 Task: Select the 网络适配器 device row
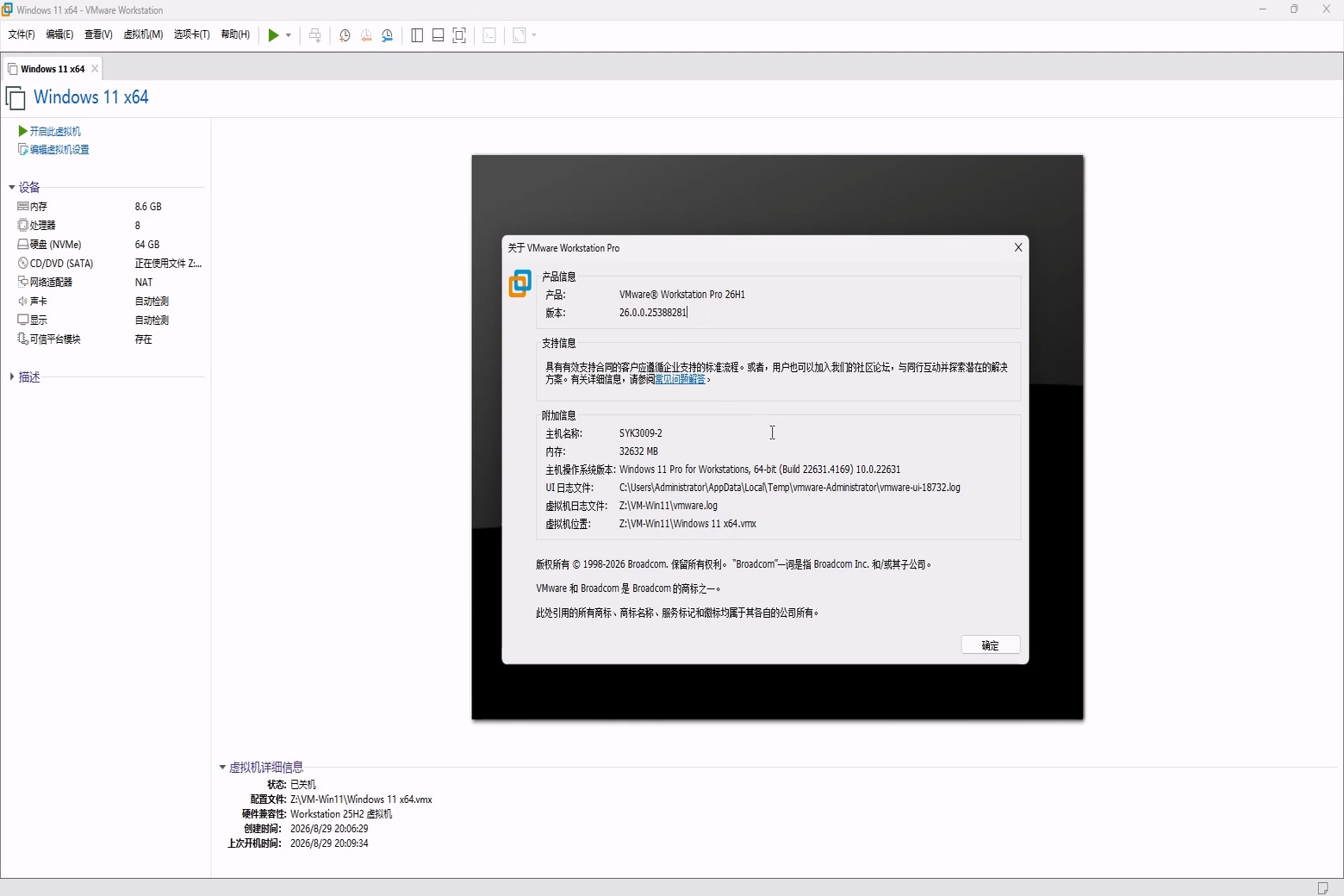[109, 283]
